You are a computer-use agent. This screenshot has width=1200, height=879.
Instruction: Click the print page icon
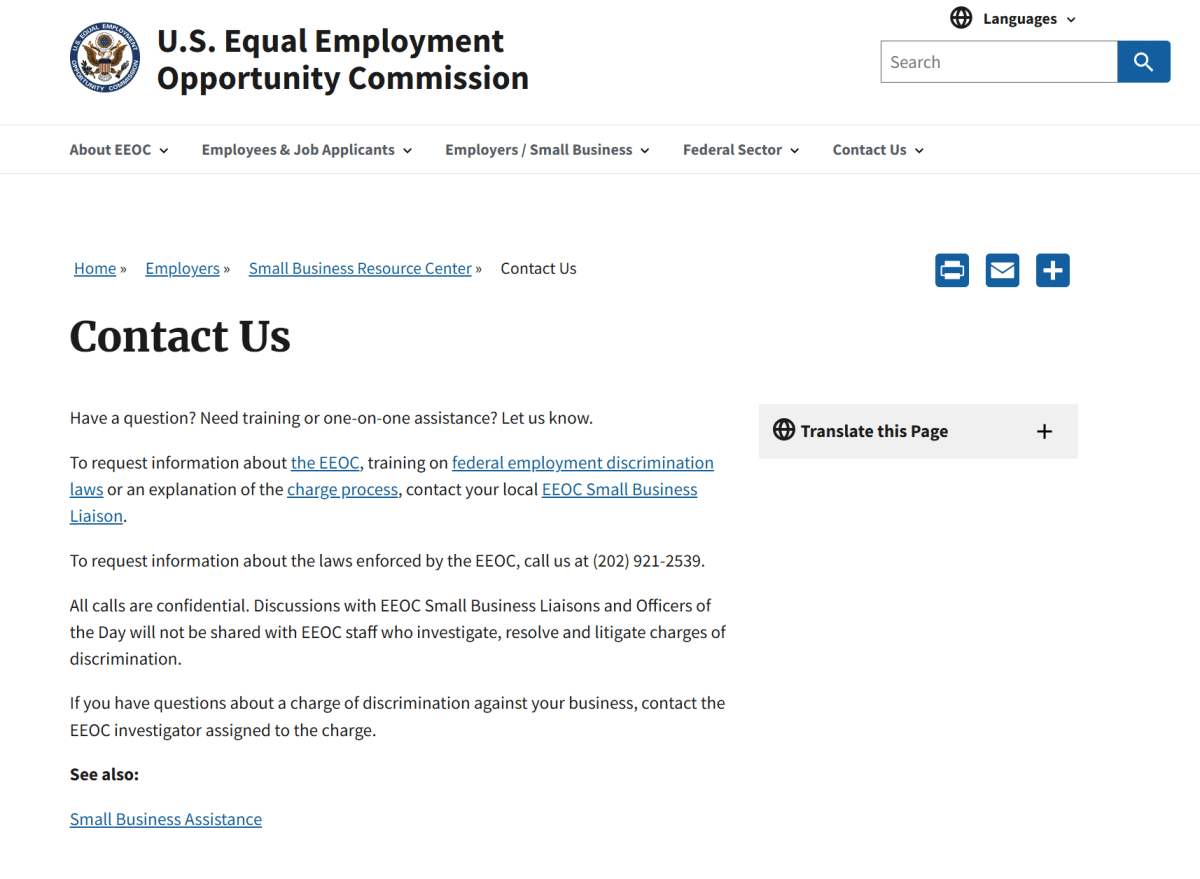(952, 270)
